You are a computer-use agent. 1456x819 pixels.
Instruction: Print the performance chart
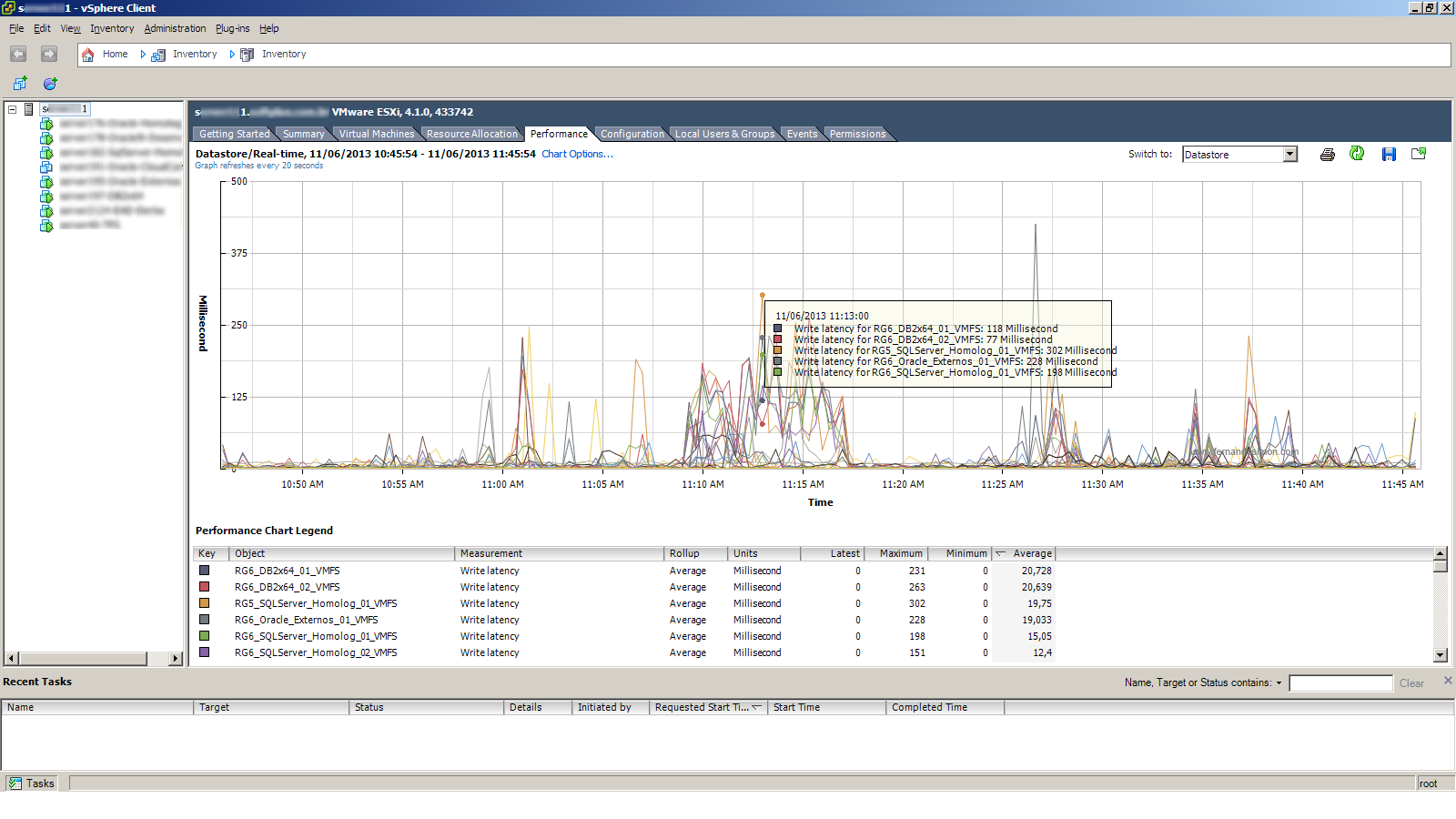tap(1328, 155)
